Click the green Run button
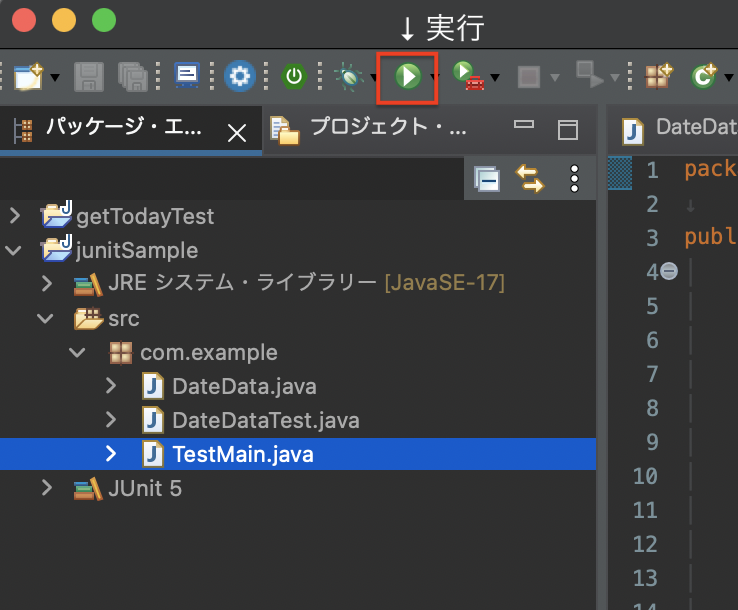The width and height of the screenshot is (738, 610). [x=408, y=76]
